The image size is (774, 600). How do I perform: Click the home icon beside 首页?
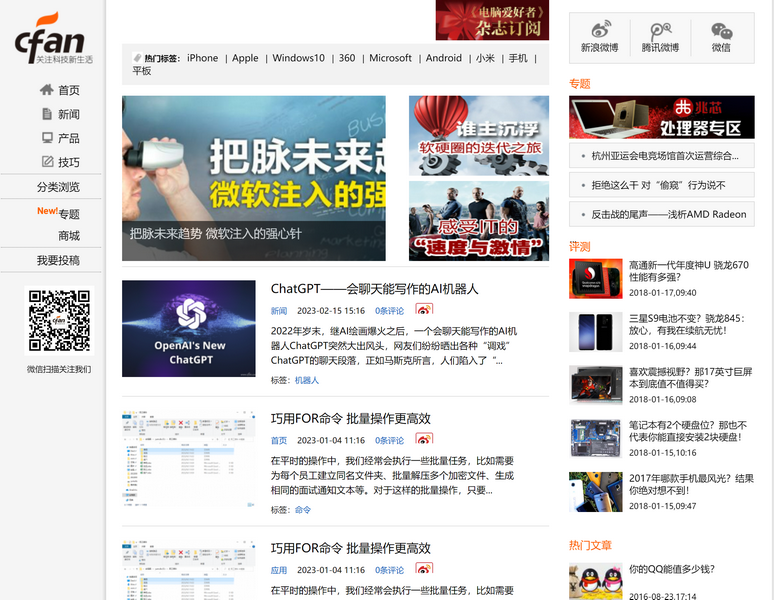tap(46, 90)
